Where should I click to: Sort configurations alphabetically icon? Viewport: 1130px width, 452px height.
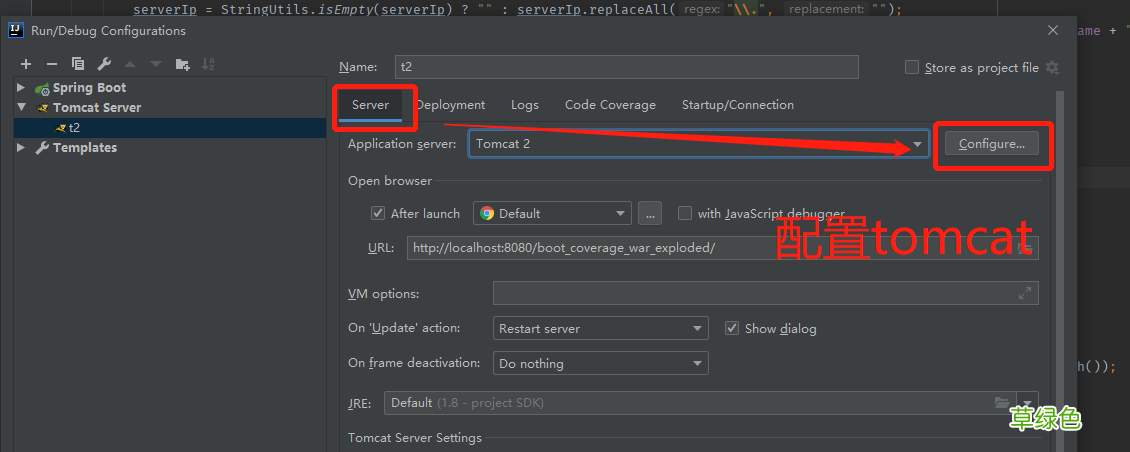point(208,64)
